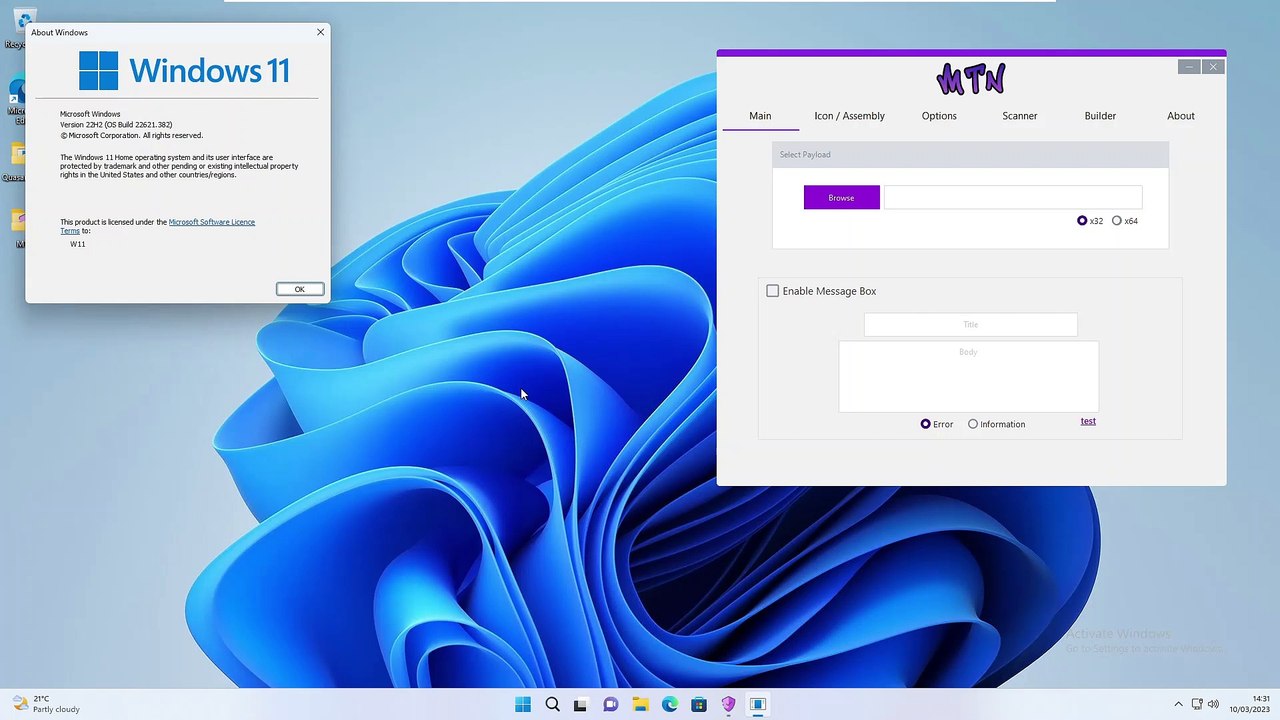Open the volume tray icon
The height and width of the screenshot is (720, 1280).
pos(1213,704)
